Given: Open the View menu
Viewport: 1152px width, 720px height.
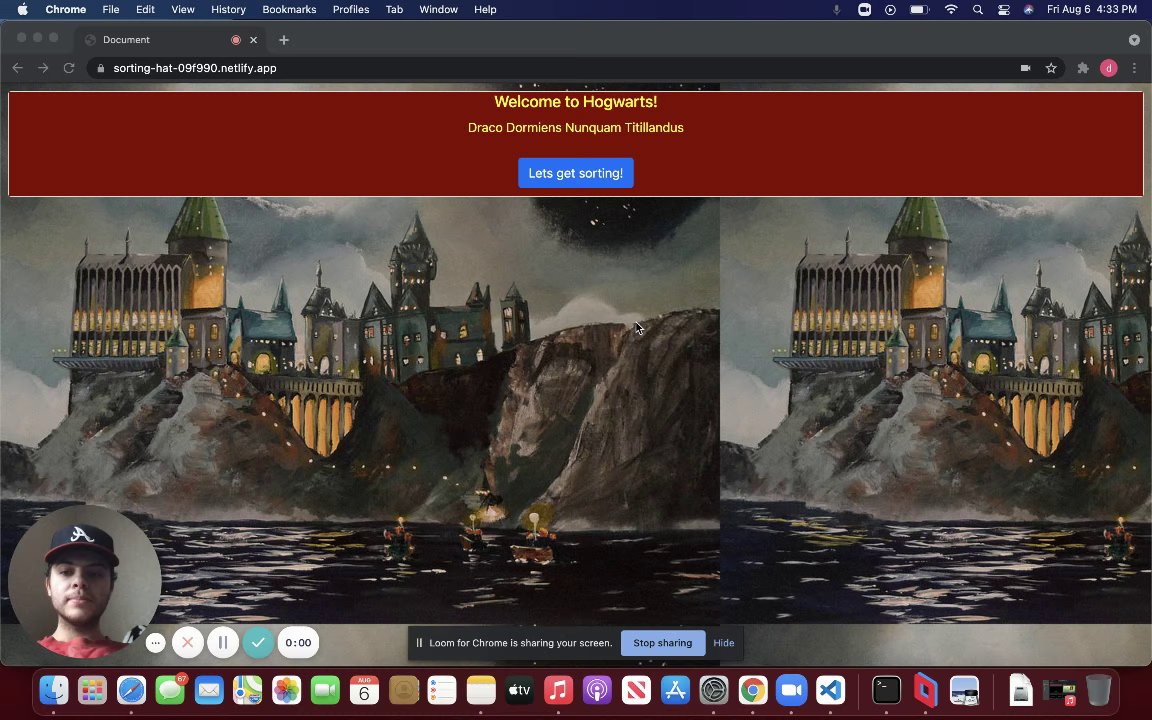Looking at the screenshot, I should [x=183, y=10].
